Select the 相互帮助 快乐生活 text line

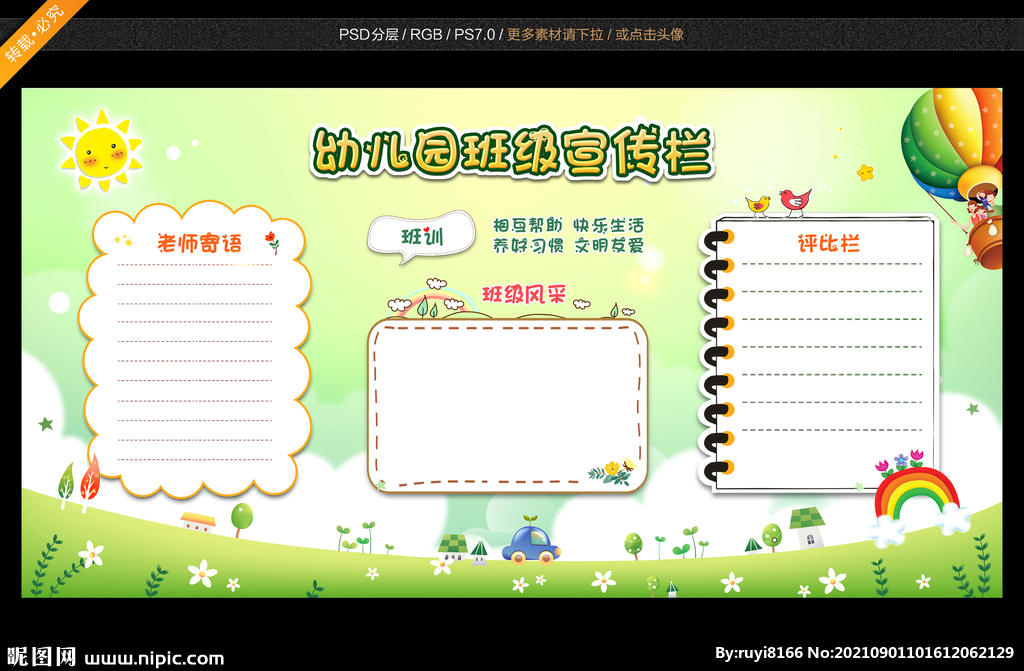click(x=568, y=225)
